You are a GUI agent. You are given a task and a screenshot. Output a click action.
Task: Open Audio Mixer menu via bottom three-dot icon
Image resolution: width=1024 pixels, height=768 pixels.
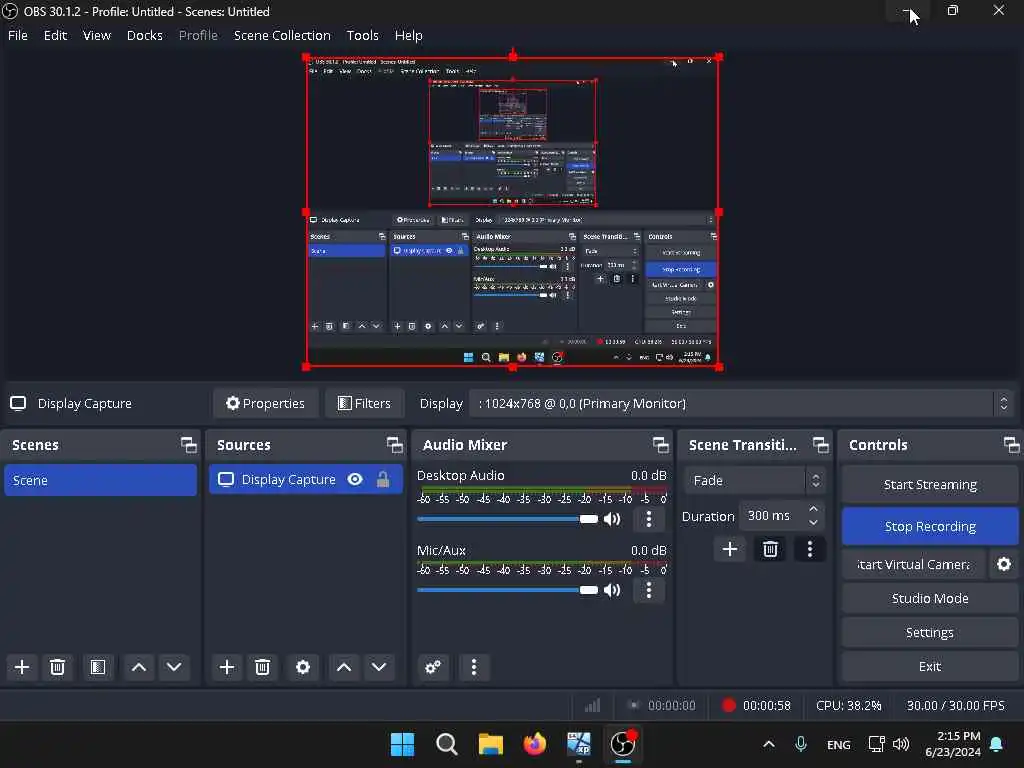pyautogui.click(x=474, y=667)
